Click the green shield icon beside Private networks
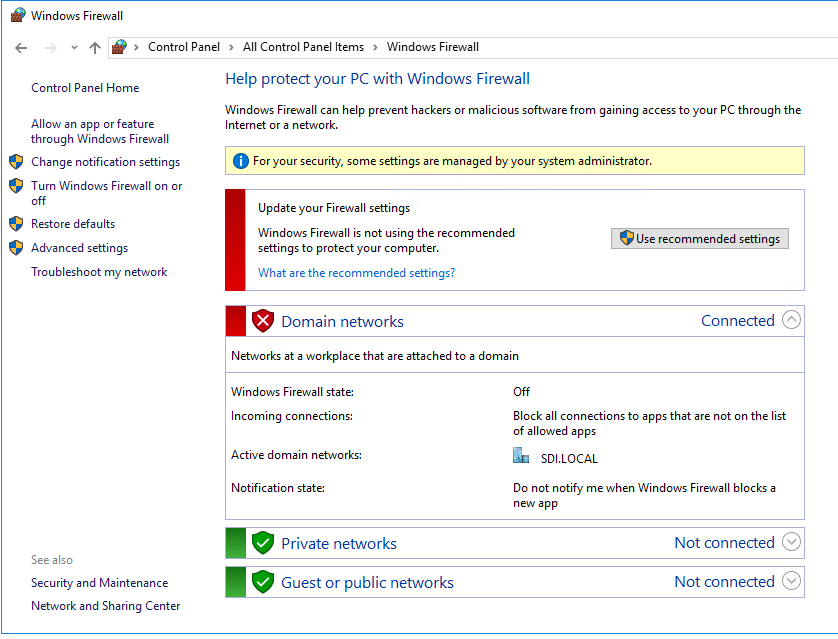Screen dimensions: 838x639 pyautogui.click(x=262, y=543)
